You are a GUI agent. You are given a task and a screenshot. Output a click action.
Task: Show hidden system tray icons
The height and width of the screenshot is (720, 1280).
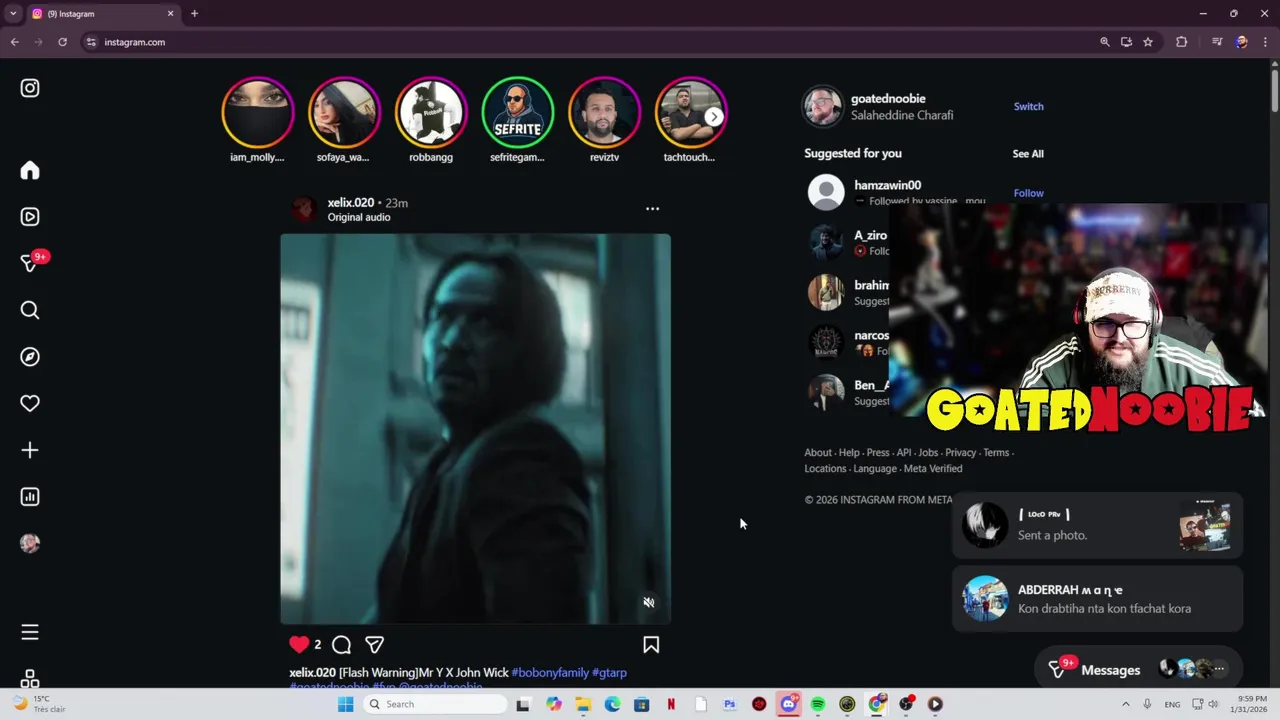pos(1125,704)
